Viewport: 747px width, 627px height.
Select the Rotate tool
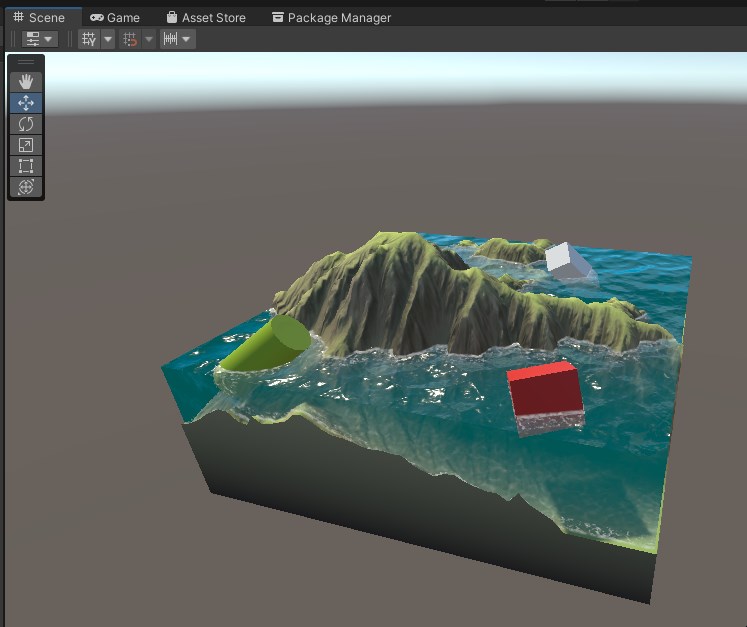pos(26,124)
